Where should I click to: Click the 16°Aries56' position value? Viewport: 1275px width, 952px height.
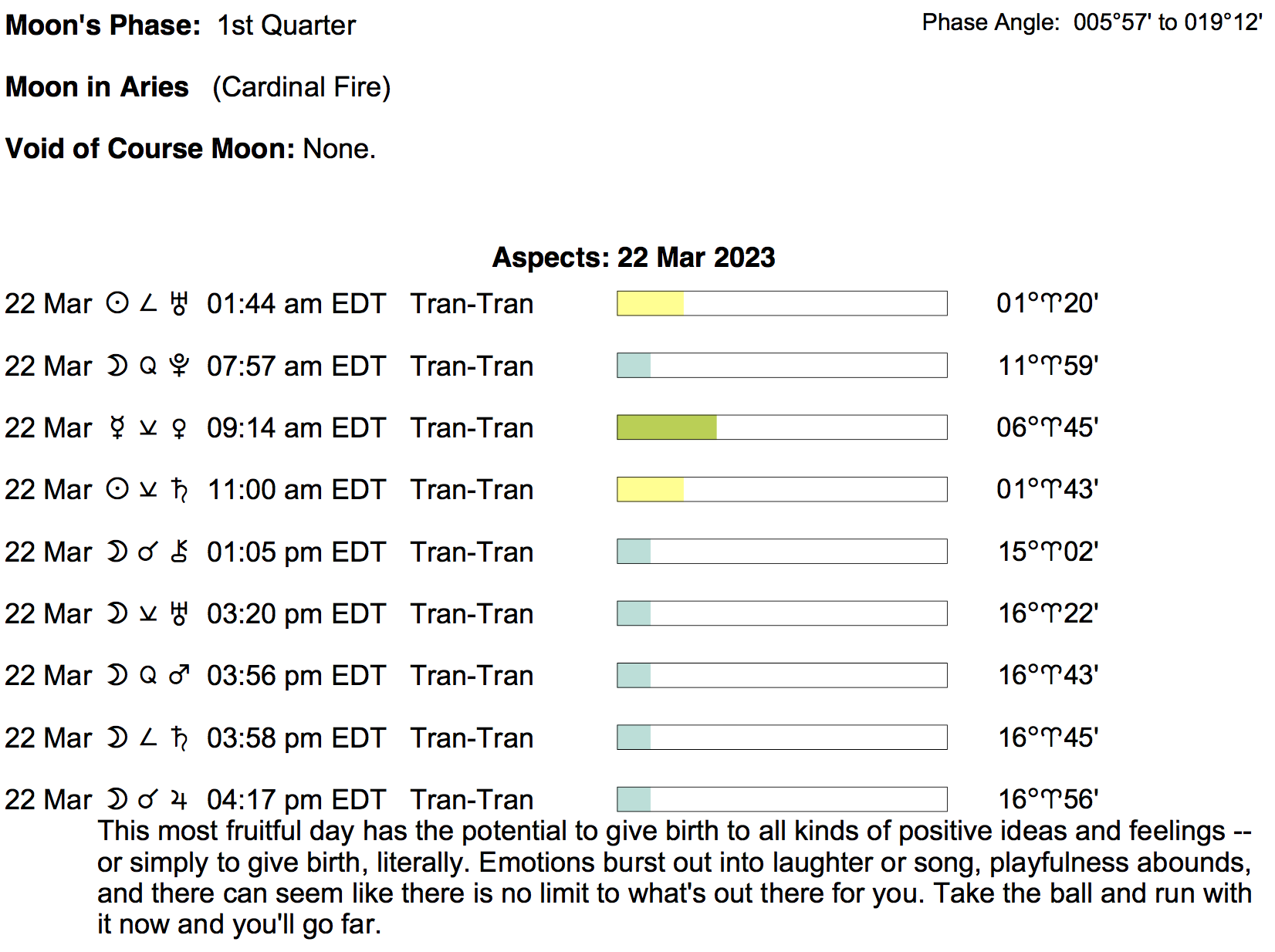(x=1047, y=799)
